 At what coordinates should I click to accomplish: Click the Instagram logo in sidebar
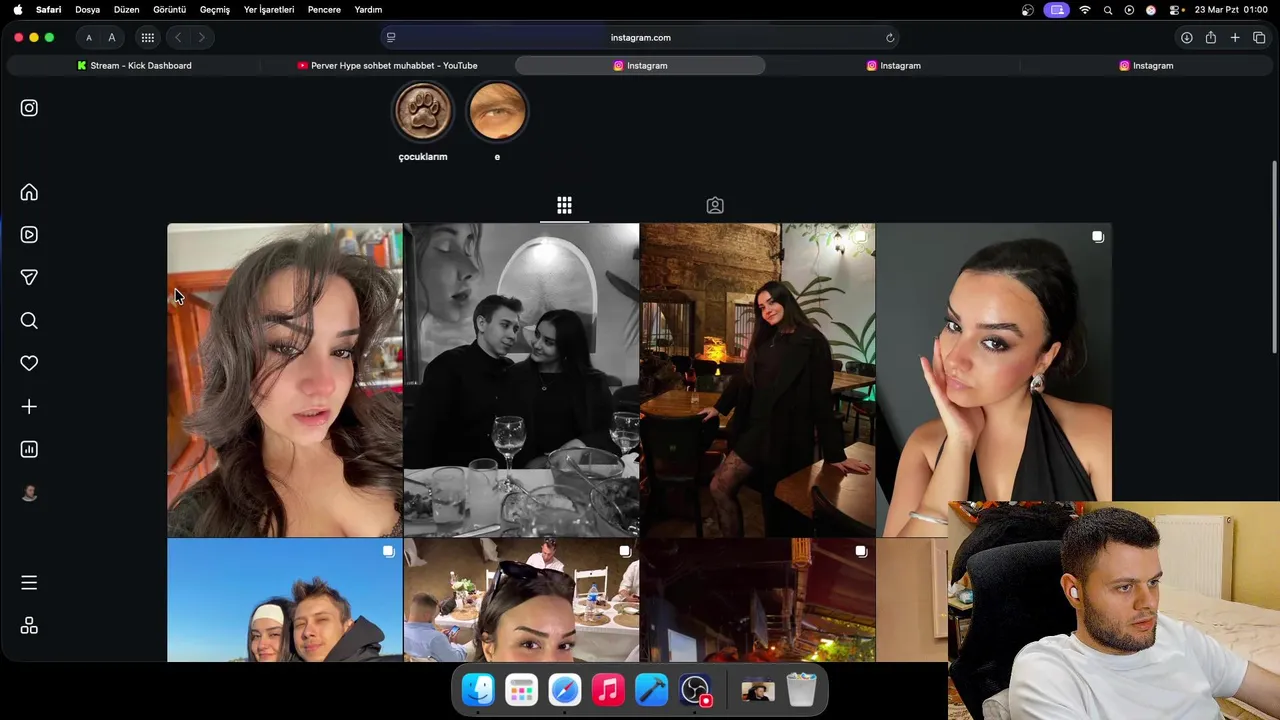(x=29, y=108)
